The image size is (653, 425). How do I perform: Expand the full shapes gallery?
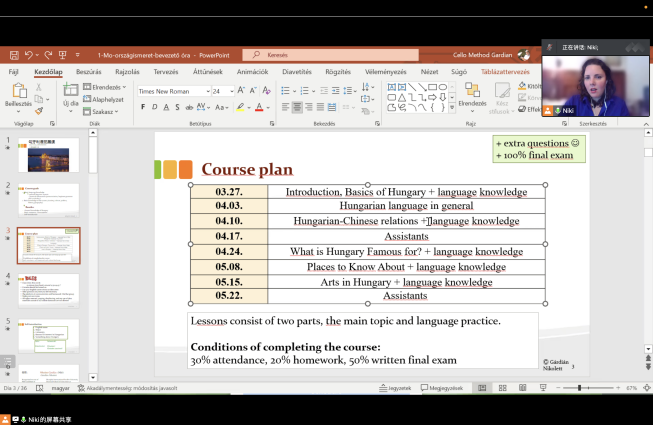pyautogui.click(x=452, y=108)
